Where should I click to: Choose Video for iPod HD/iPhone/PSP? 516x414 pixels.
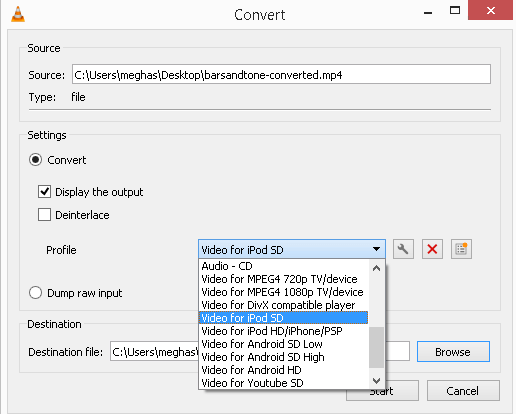(x=284, y=331)
